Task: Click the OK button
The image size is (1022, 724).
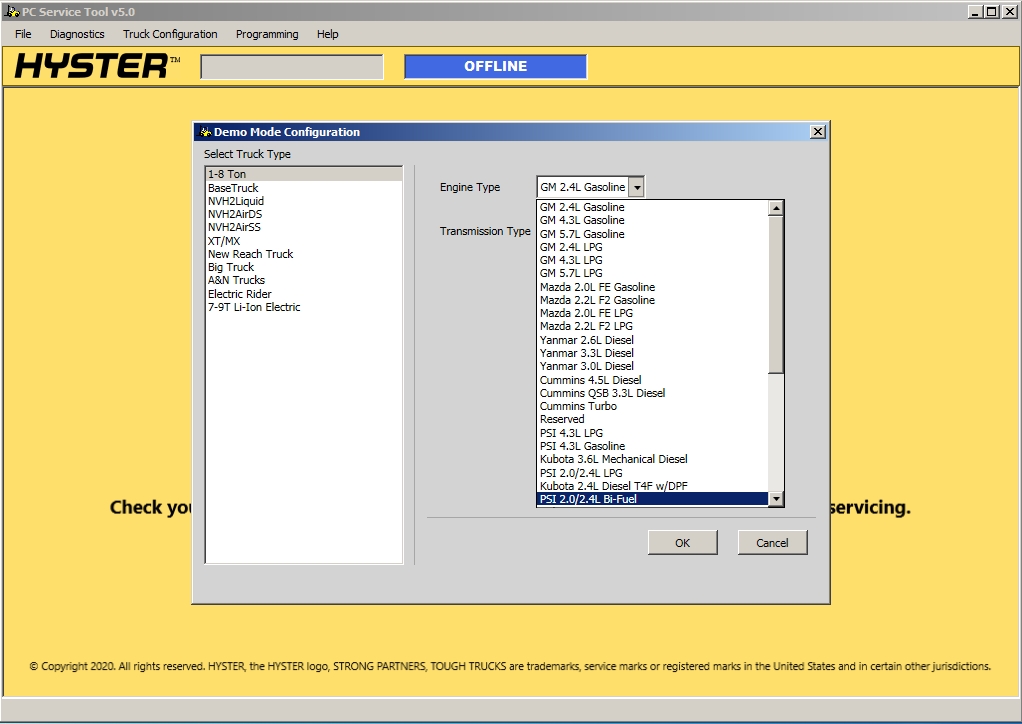Action: click(x=682, y=542)
